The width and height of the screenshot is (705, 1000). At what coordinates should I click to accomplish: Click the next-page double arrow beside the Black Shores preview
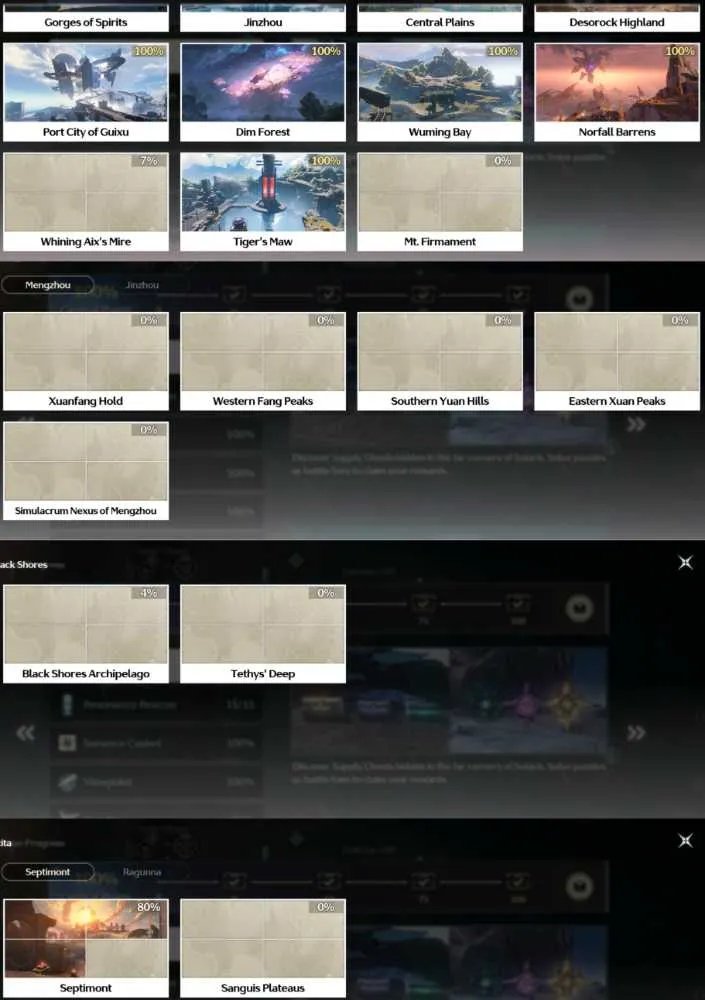pos(635,733)
